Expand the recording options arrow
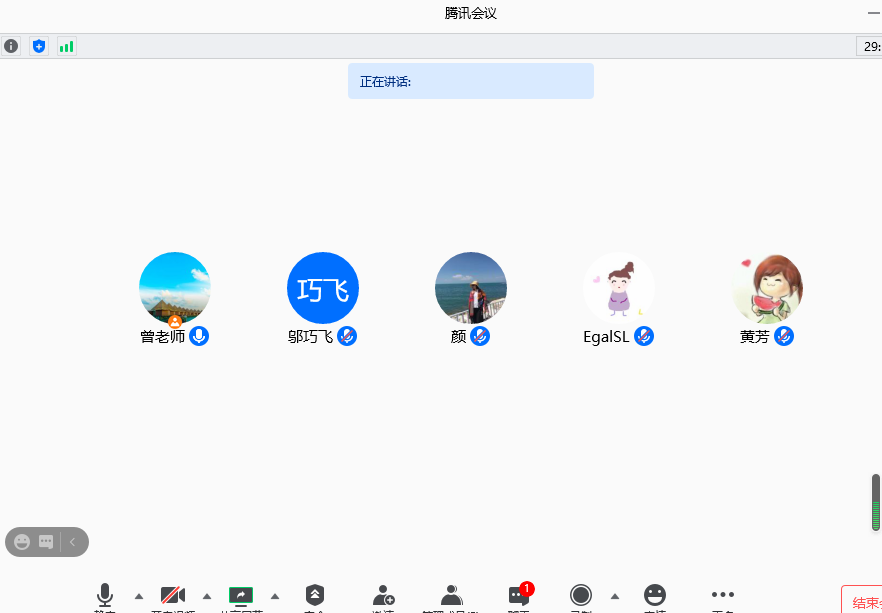The height and width of the screenshot is (613, 882). pos(615,596)
